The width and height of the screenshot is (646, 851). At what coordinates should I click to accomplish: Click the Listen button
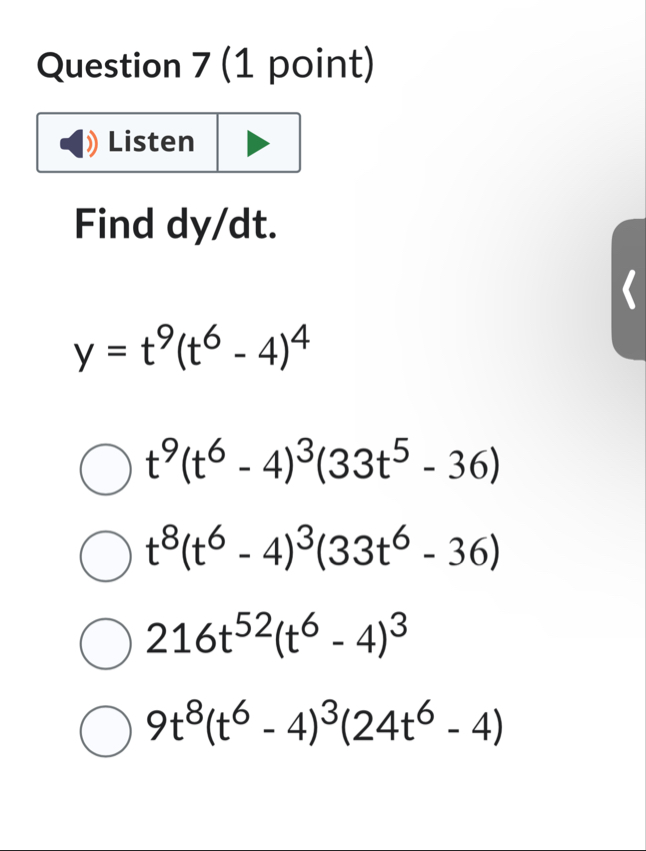(x=127, y=142)
